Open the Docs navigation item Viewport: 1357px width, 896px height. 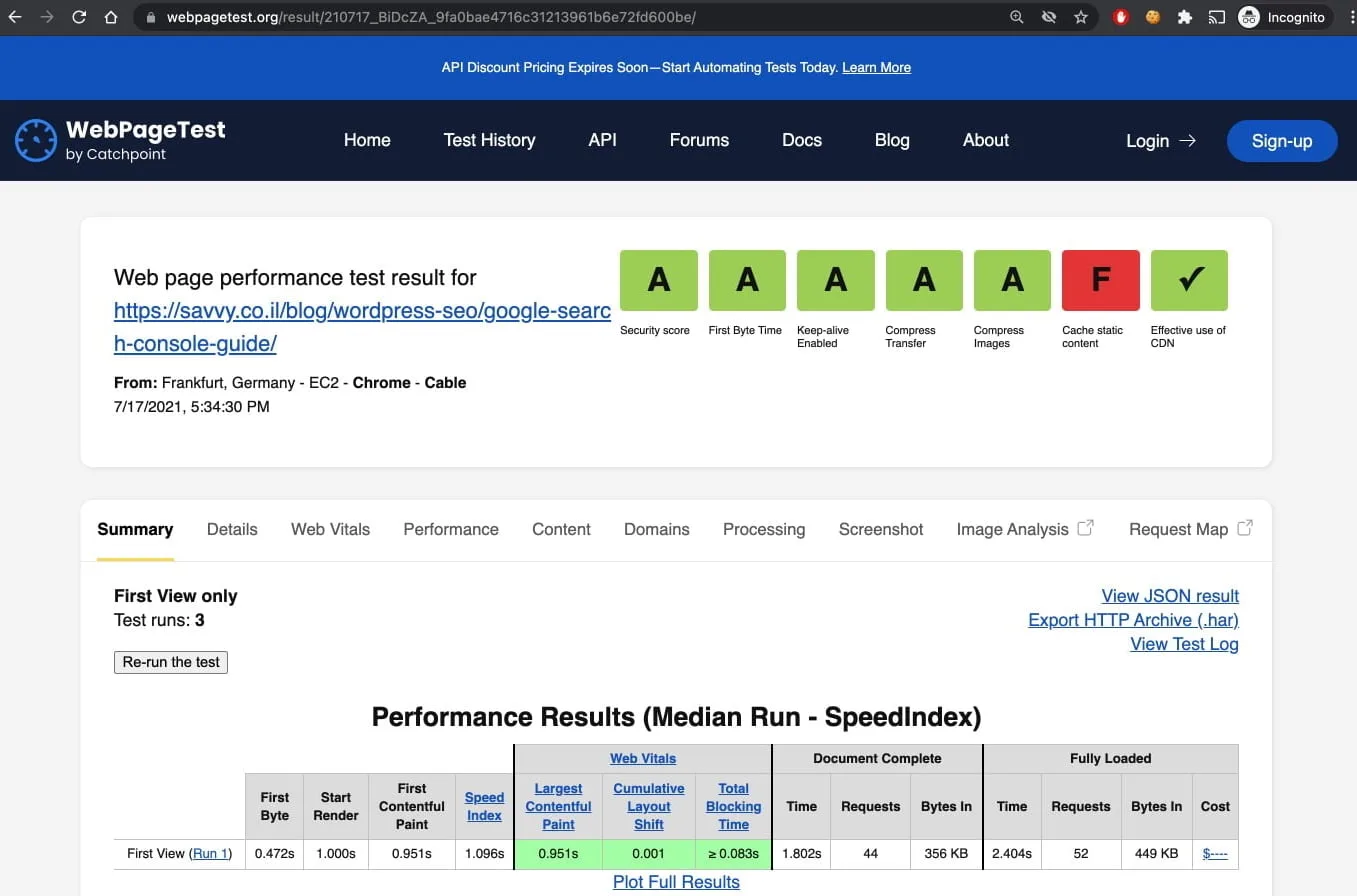point(802,140)
